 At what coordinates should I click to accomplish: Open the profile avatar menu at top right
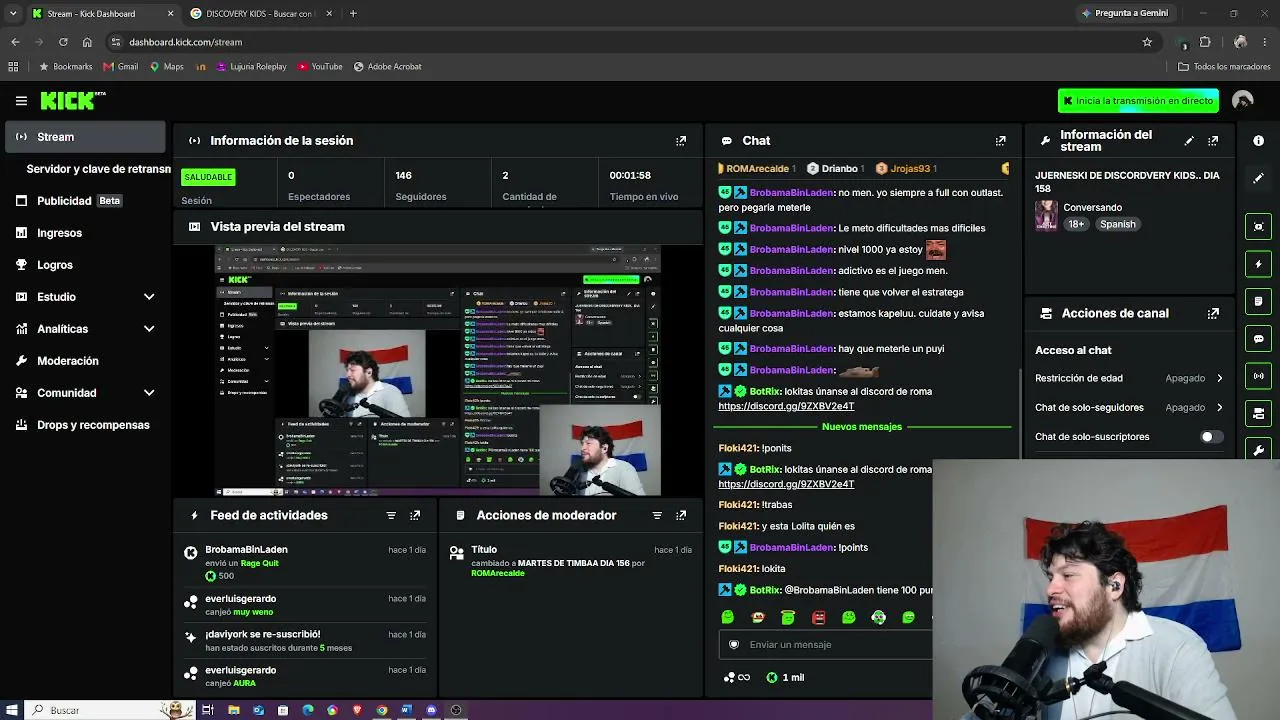coord(1243,100)
